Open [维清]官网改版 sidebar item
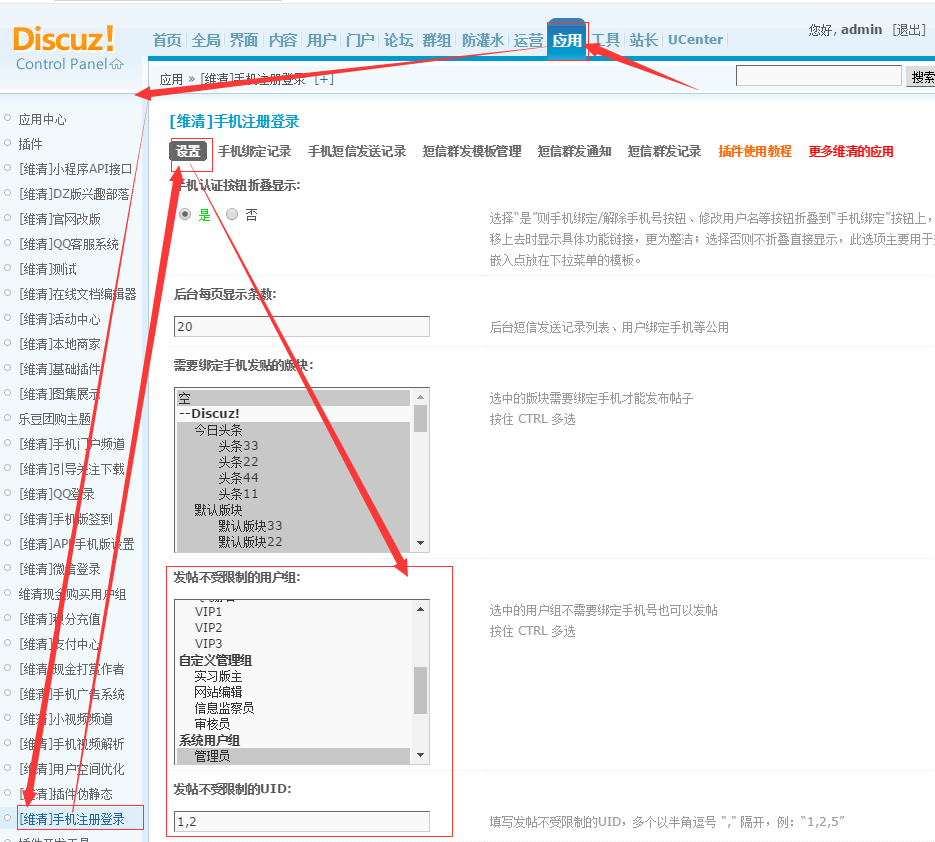Viewport: 935px width, 842px height. 60,219
